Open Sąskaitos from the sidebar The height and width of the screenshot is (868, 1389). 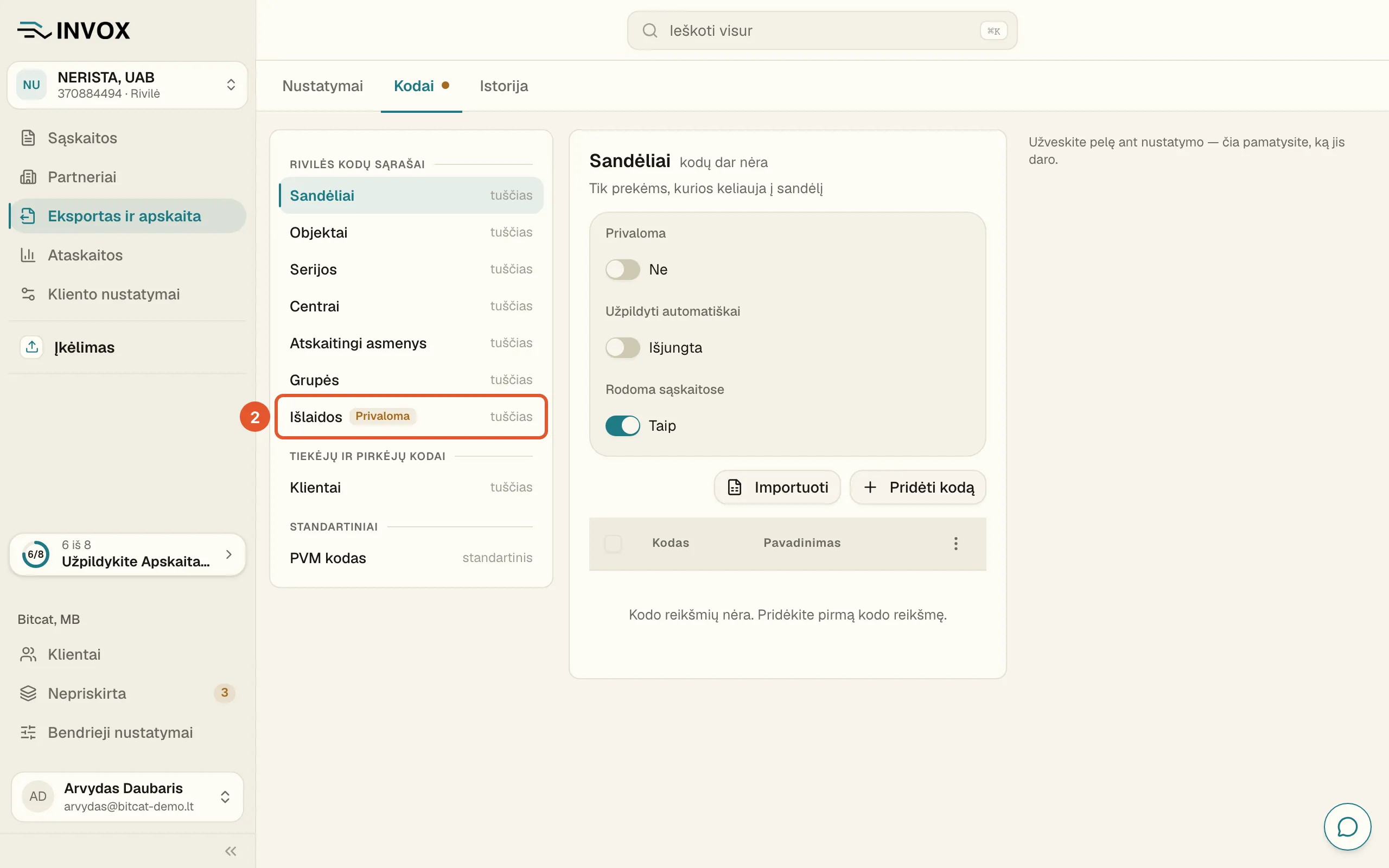128,138
